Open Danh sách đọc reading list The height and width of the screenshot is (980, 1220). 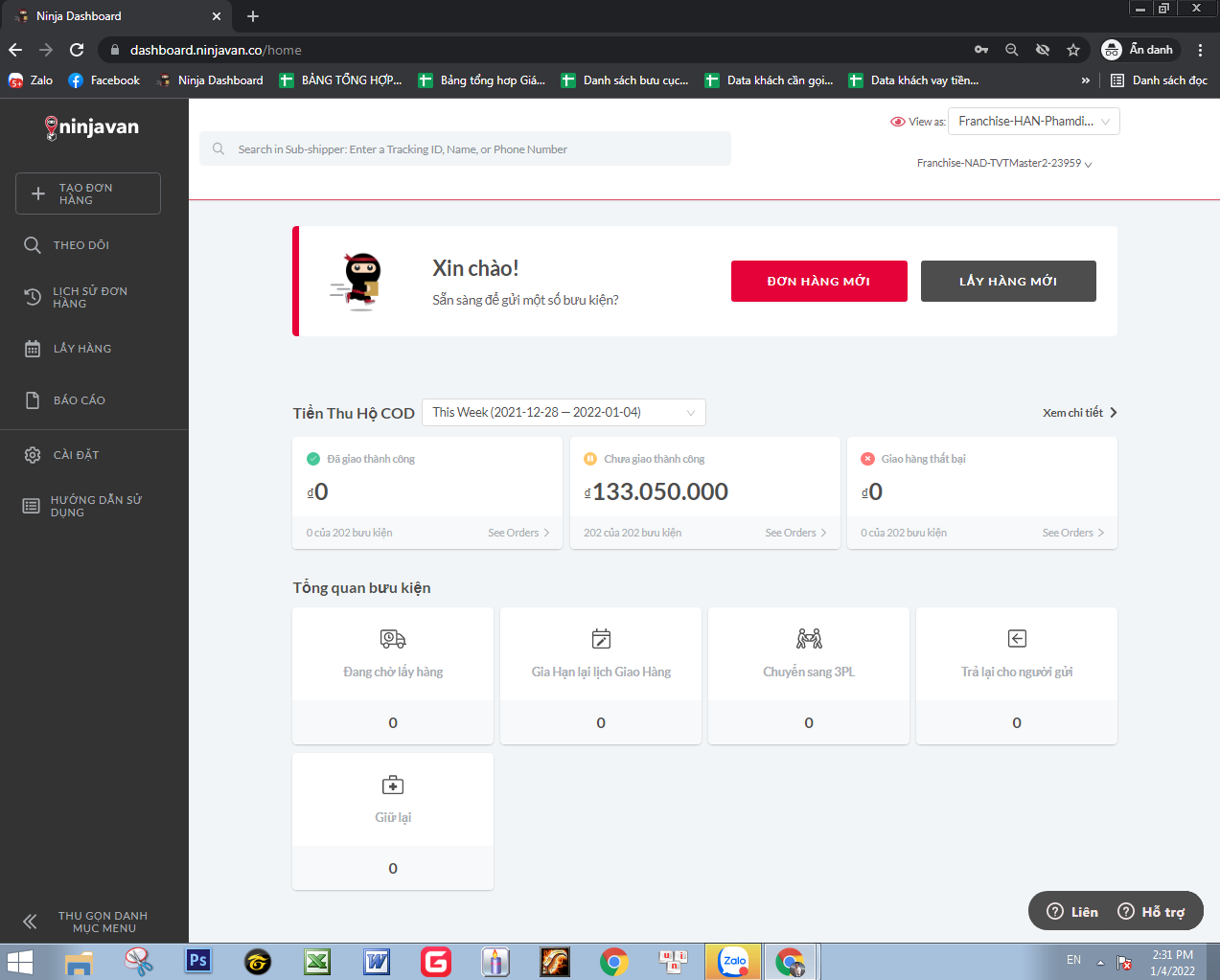(1159, 80)
